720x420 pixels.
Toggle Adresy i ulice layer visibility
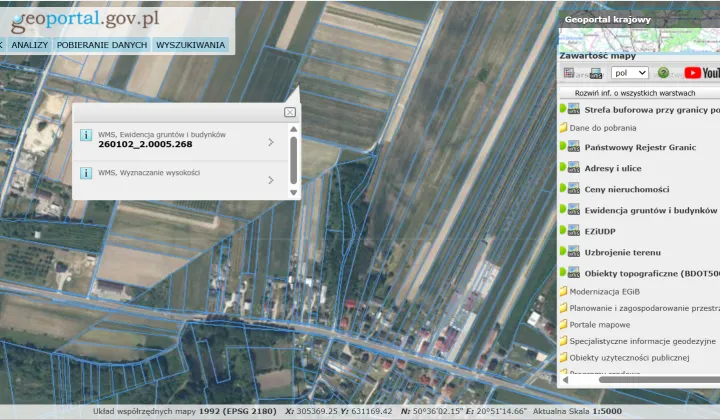(562, 168)
